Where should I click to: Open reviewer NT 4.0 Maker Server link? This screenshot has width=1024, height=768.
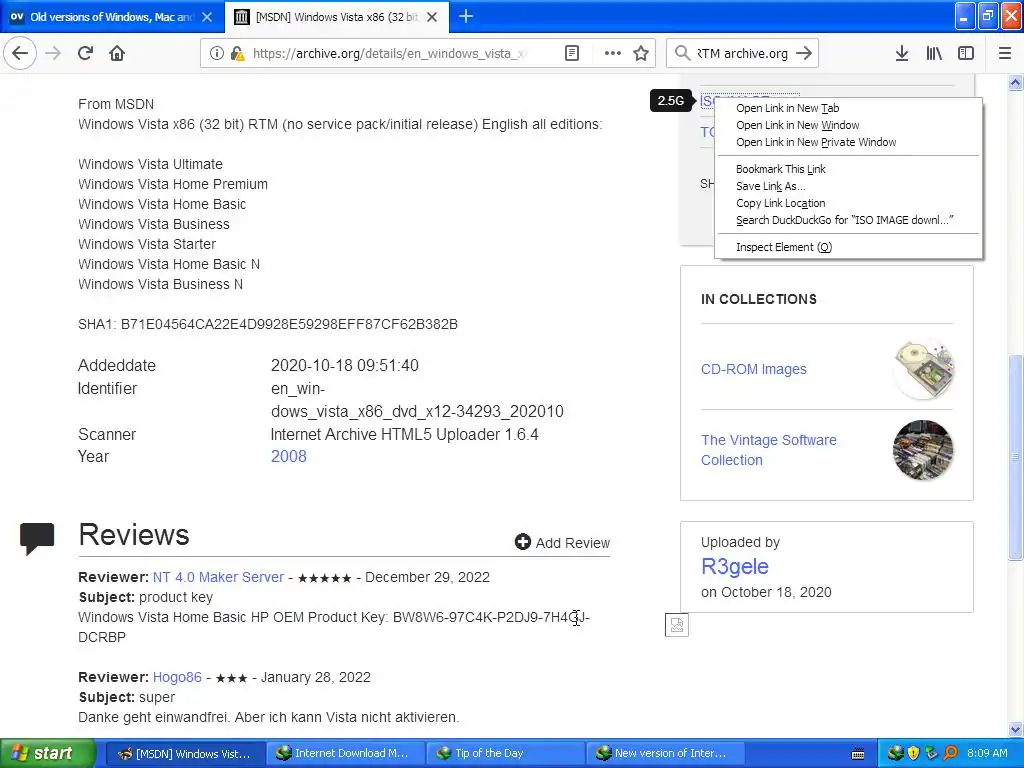point(218,577)
